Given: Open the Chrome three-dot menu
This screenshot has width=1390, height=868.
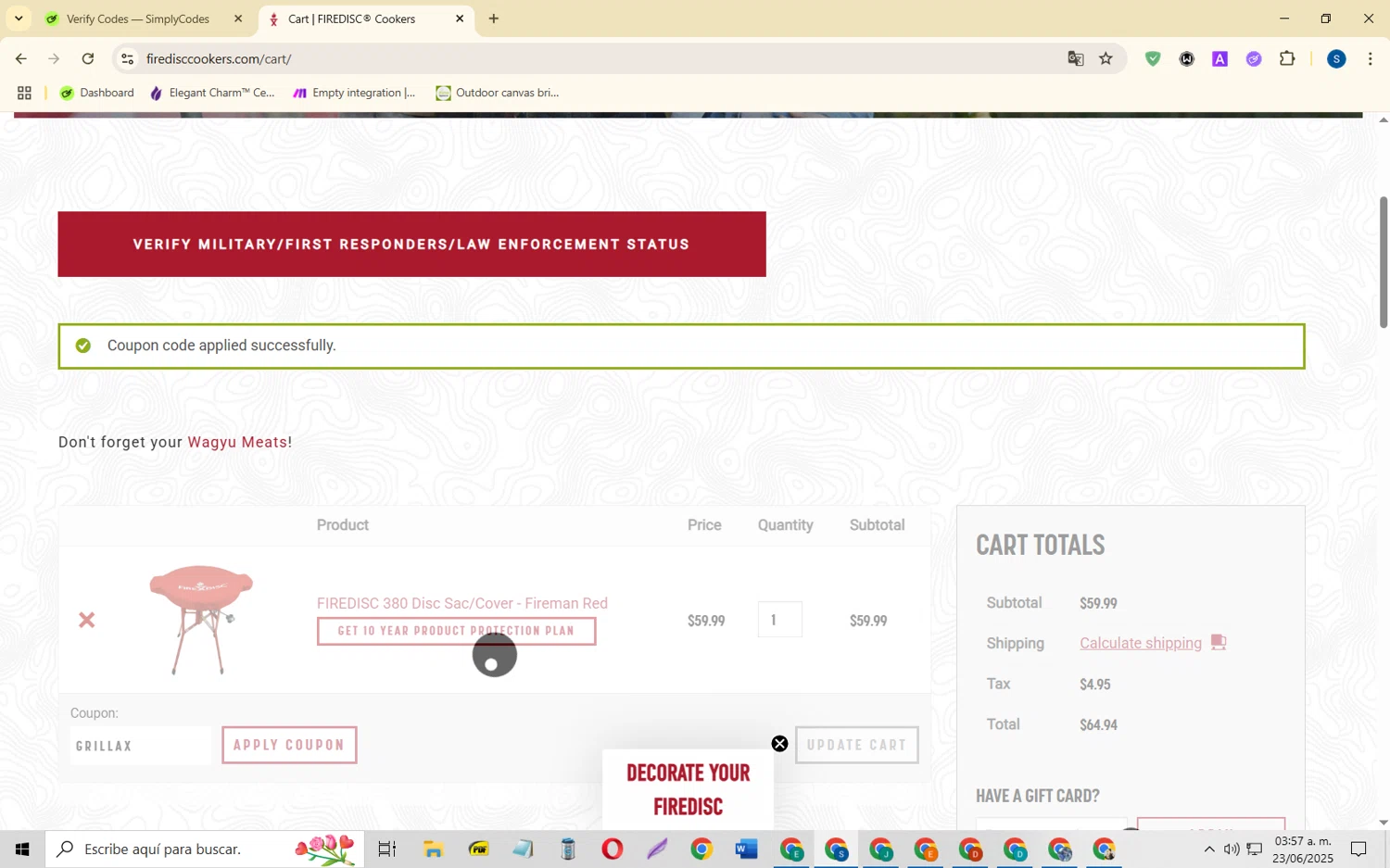Looking at the screenshot, I should (x=1370, y=58).
